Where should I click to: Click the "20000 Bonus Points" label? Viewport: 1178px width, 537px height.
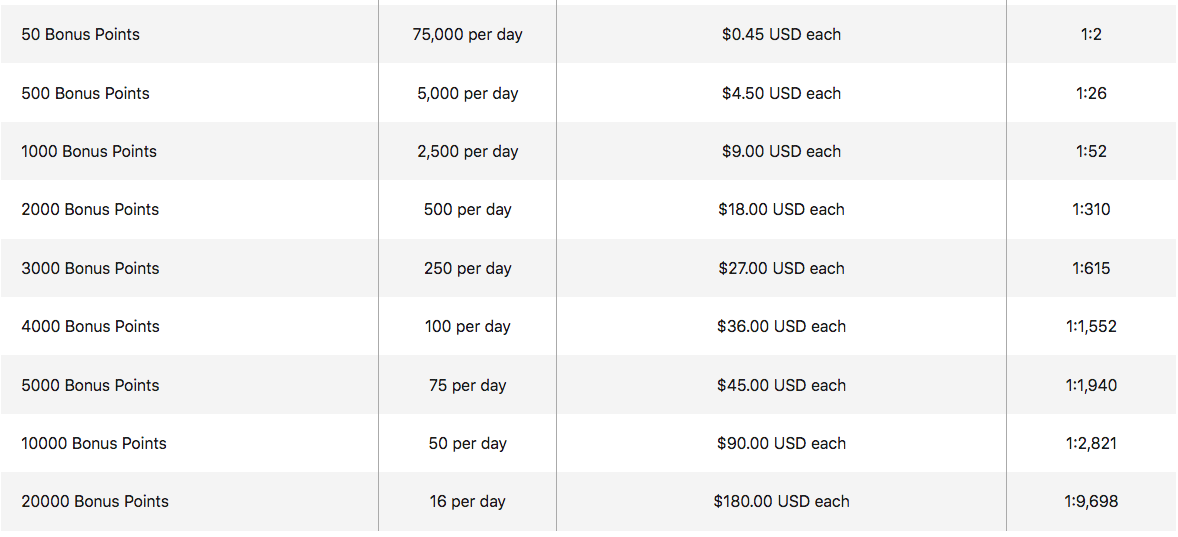(95, 501)
